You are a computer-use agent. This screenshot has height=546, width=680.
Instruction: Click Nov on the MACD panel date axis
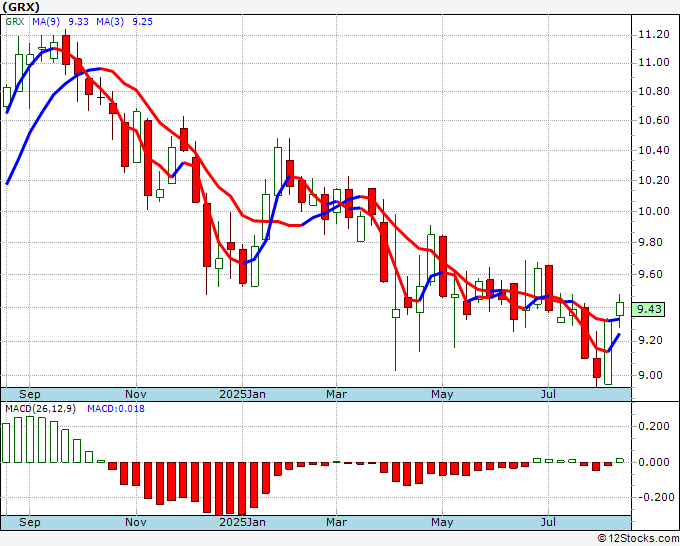tap(136, 522)
